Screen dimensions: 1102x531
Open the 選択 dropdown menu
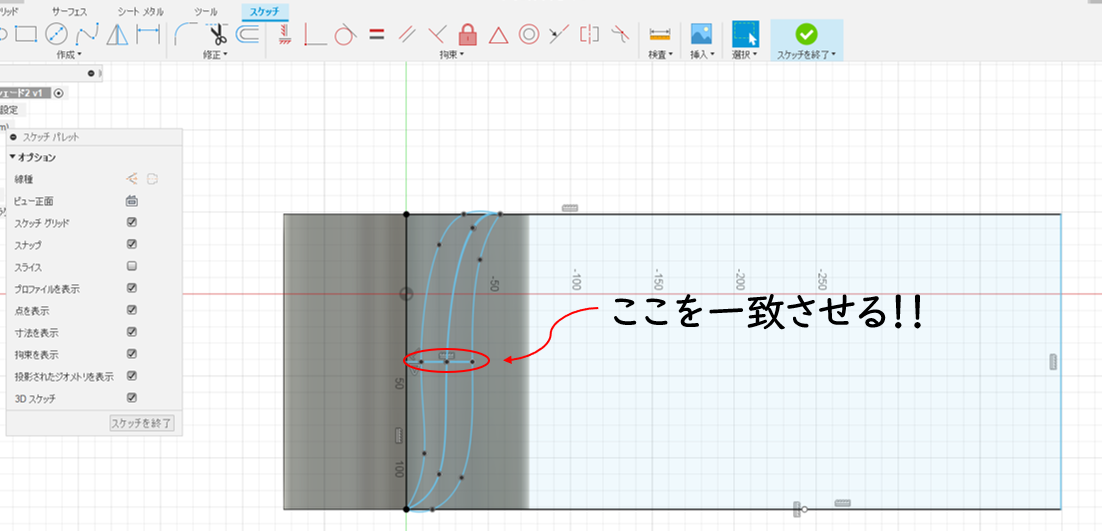pos(745,54)
